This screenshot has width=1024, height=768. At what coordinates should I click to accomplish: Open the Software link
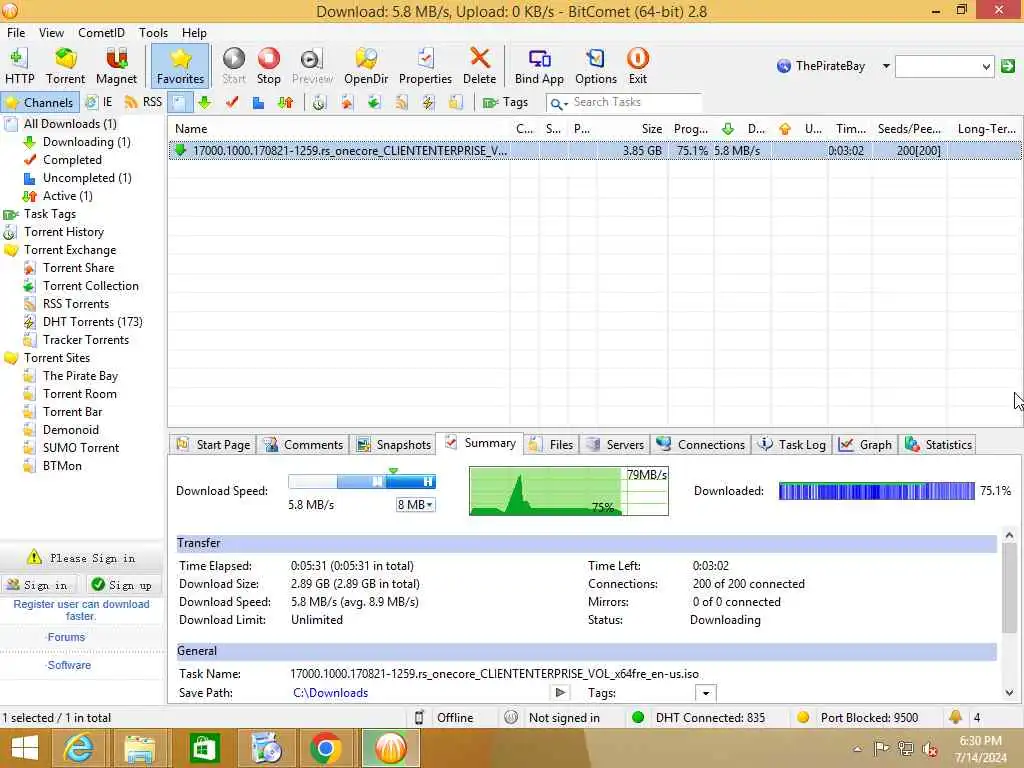pyautogui.click(x=69, y=665)
